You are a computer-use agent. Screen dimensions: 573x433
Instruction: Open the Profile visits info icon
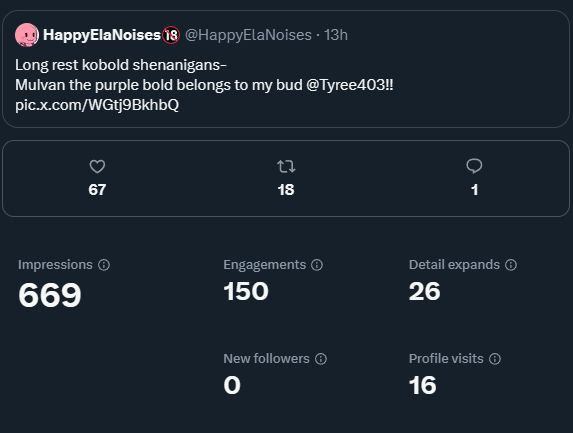click(495, 359)
